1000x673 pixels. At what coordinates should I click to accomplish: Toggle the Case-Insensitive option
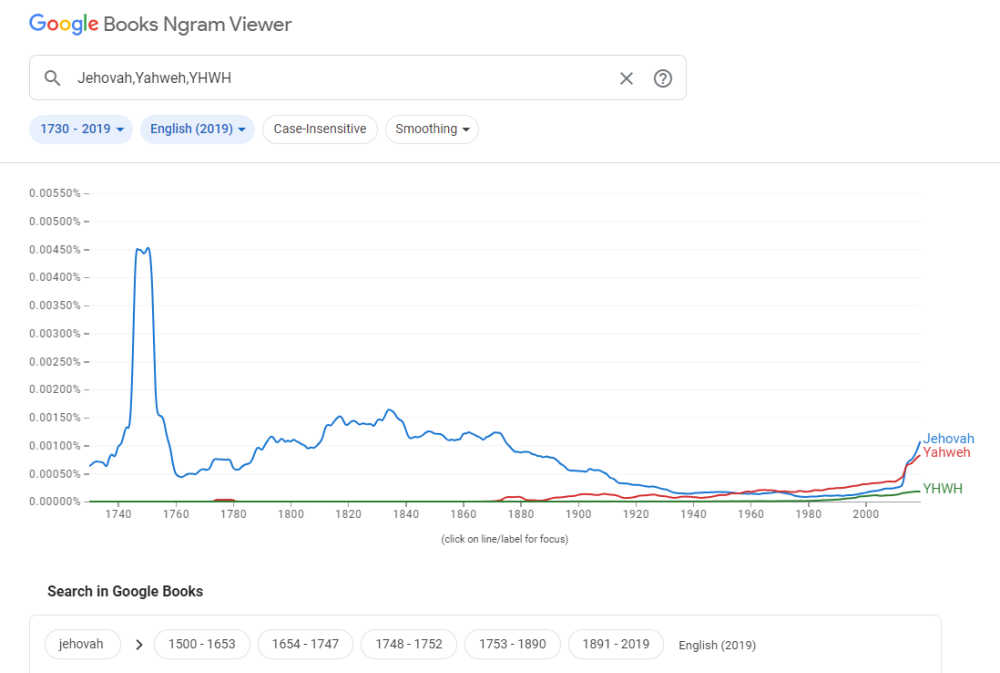tap(320, 129)
